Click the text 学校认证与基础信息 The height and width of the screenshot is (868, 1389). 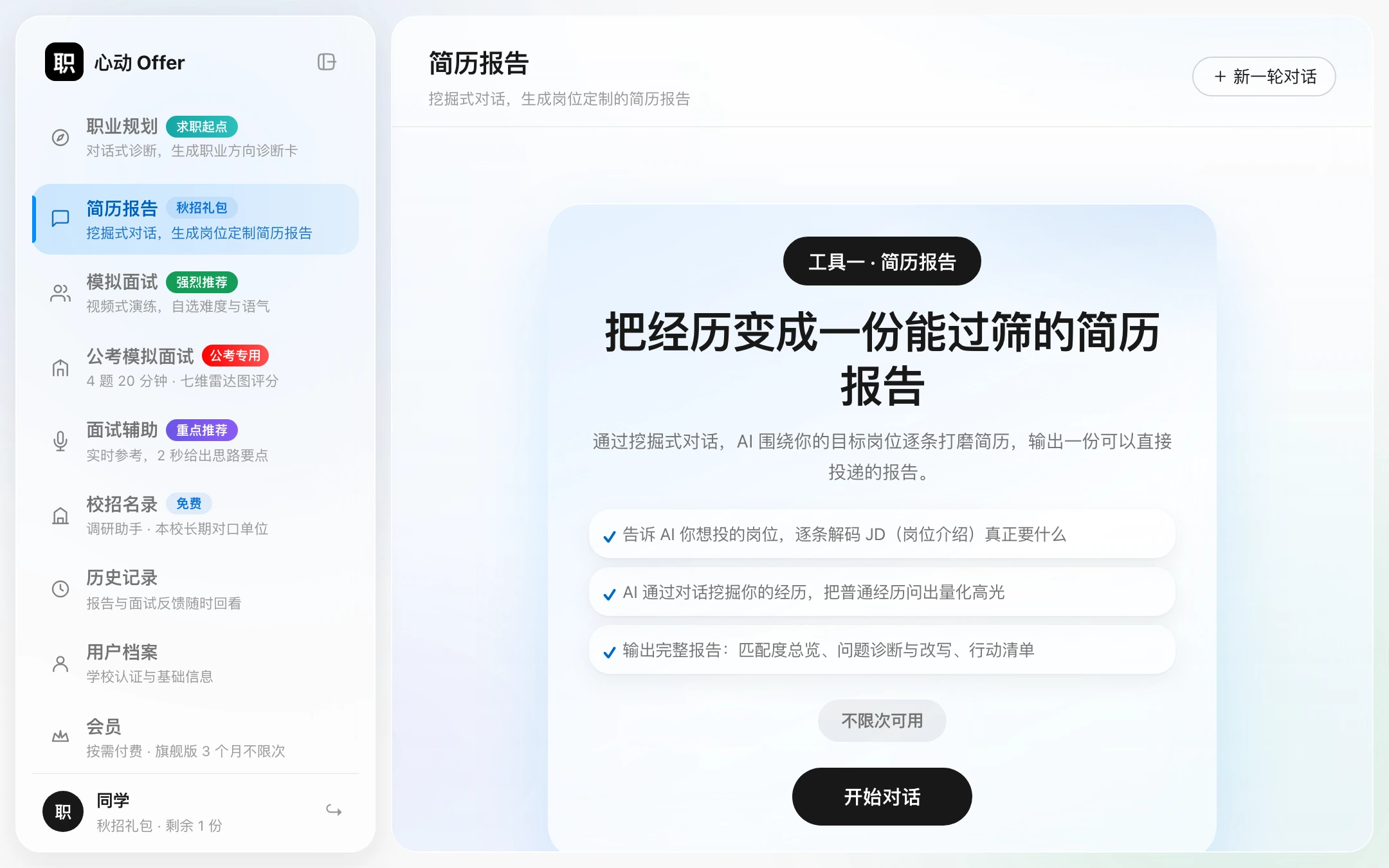click(x=150, y=676)
